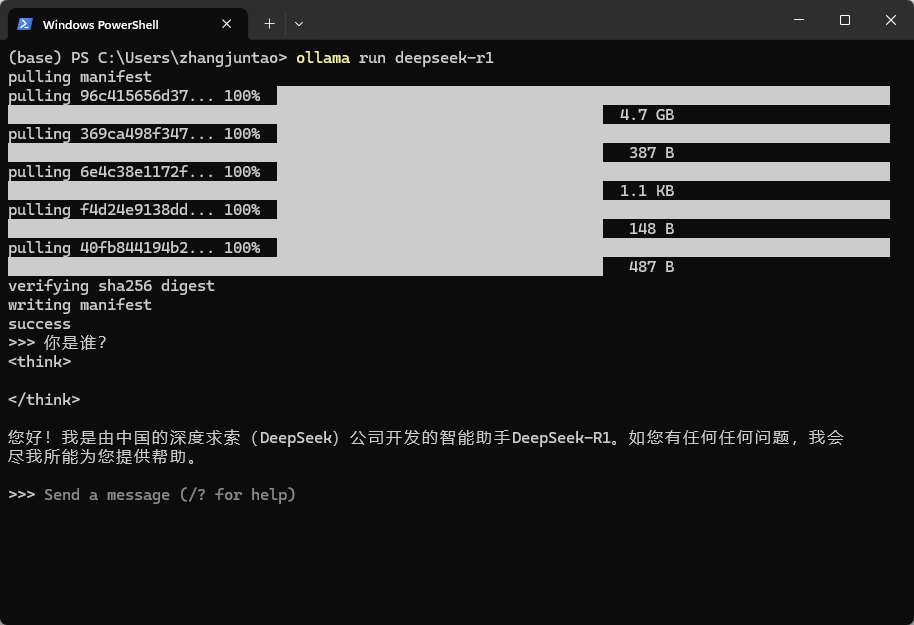Click the 'verifying sha256 digest' line

click(111, 286)
